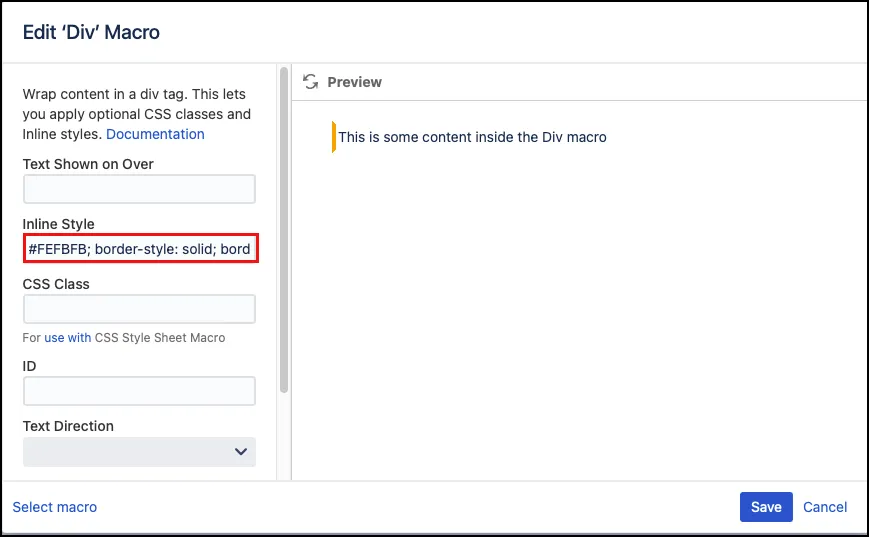Go back to Select macro
The image size is (869, 537).
pos(54,507)
